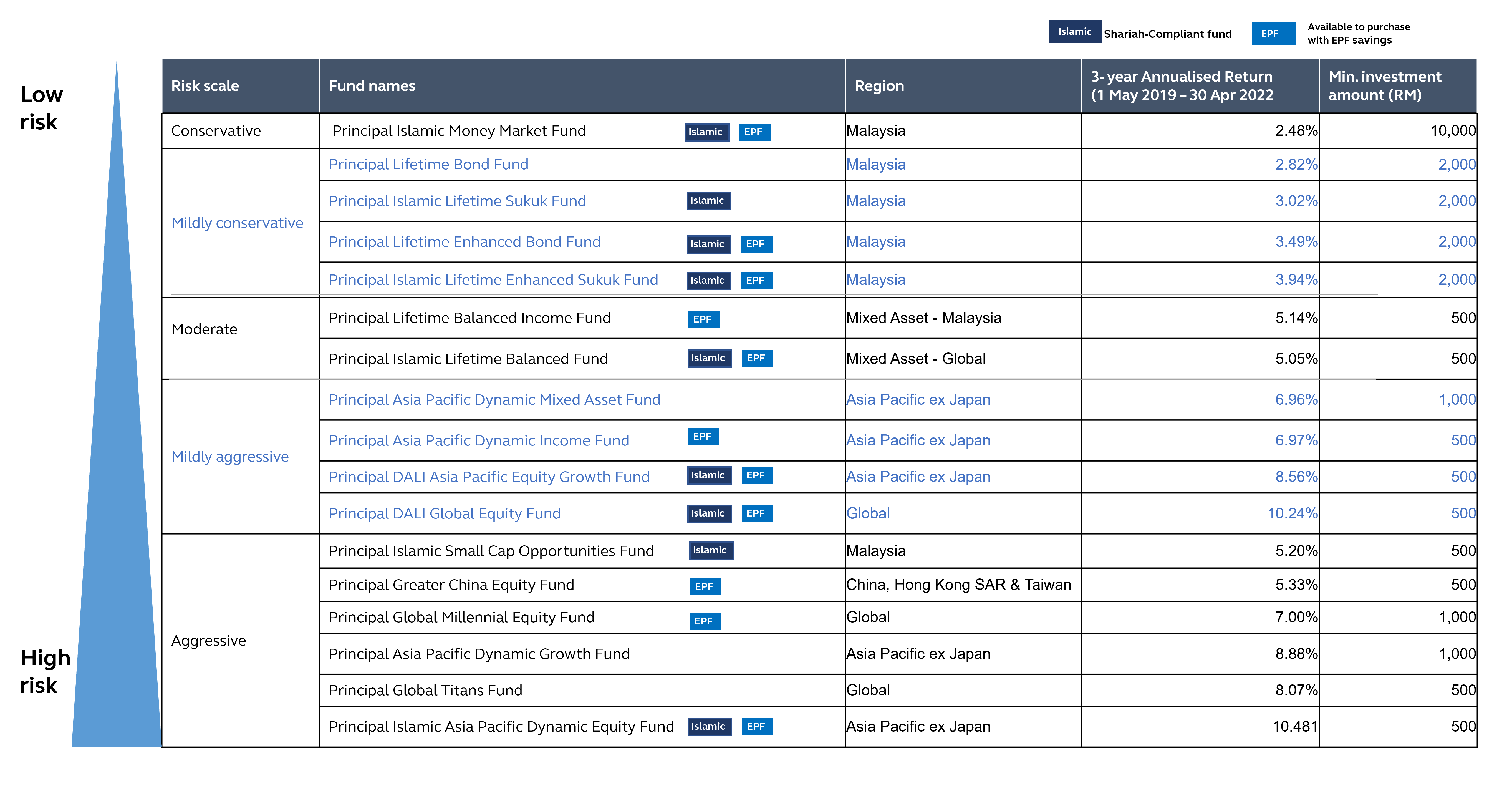
Task: Click Islamic badge beside Principal DALI Global Equity Fund
Action: (x=709, y=513)
